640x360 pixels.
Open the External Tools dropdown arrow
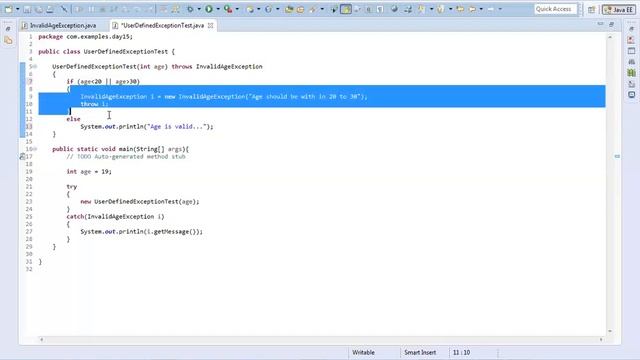pos(237,9)
